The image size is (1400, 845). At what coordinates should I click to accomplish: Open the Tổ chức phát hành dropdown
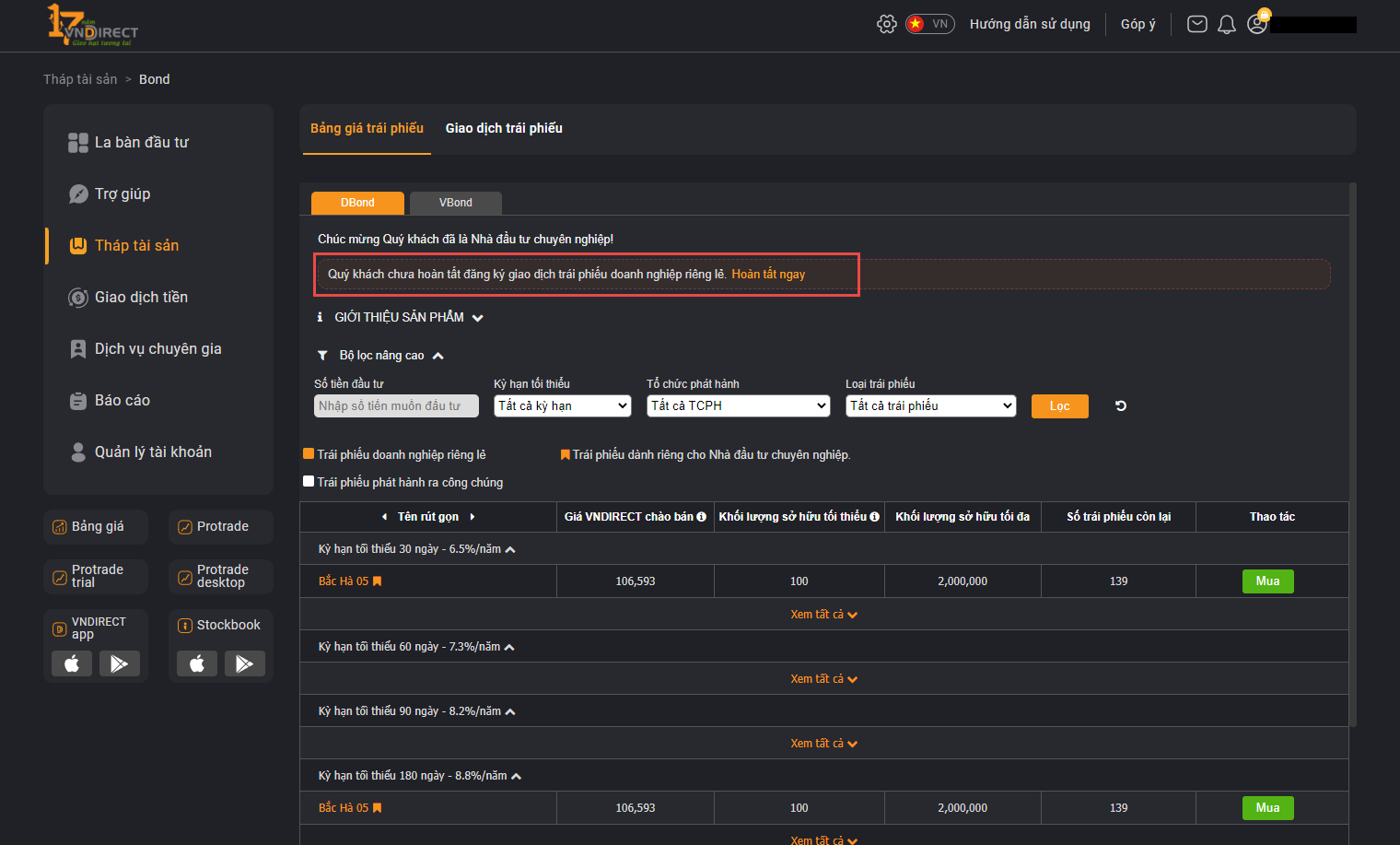pos(740,405)
